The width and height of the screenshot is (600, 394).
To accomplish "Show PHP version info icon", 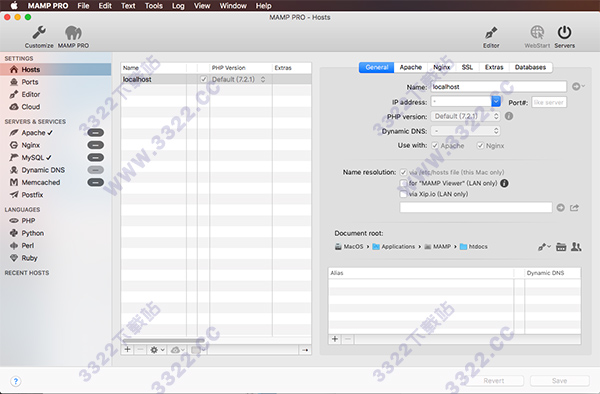I will coord(509,116).
